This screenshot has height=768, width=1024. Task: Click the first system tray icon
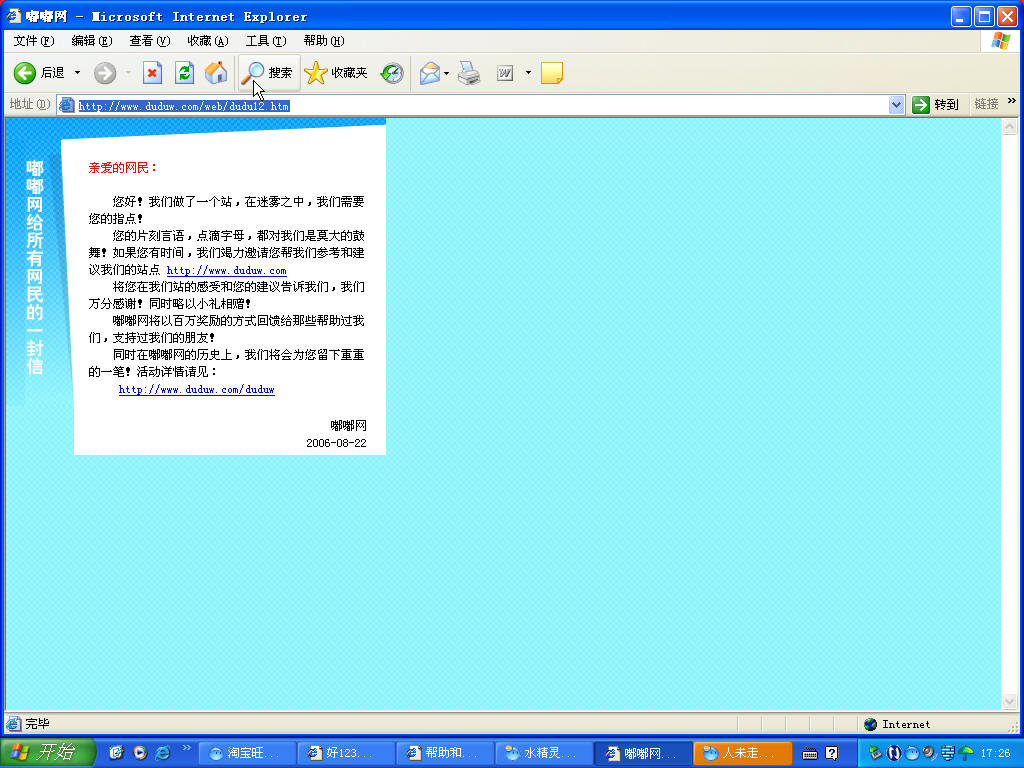click(x=875, y=753)
